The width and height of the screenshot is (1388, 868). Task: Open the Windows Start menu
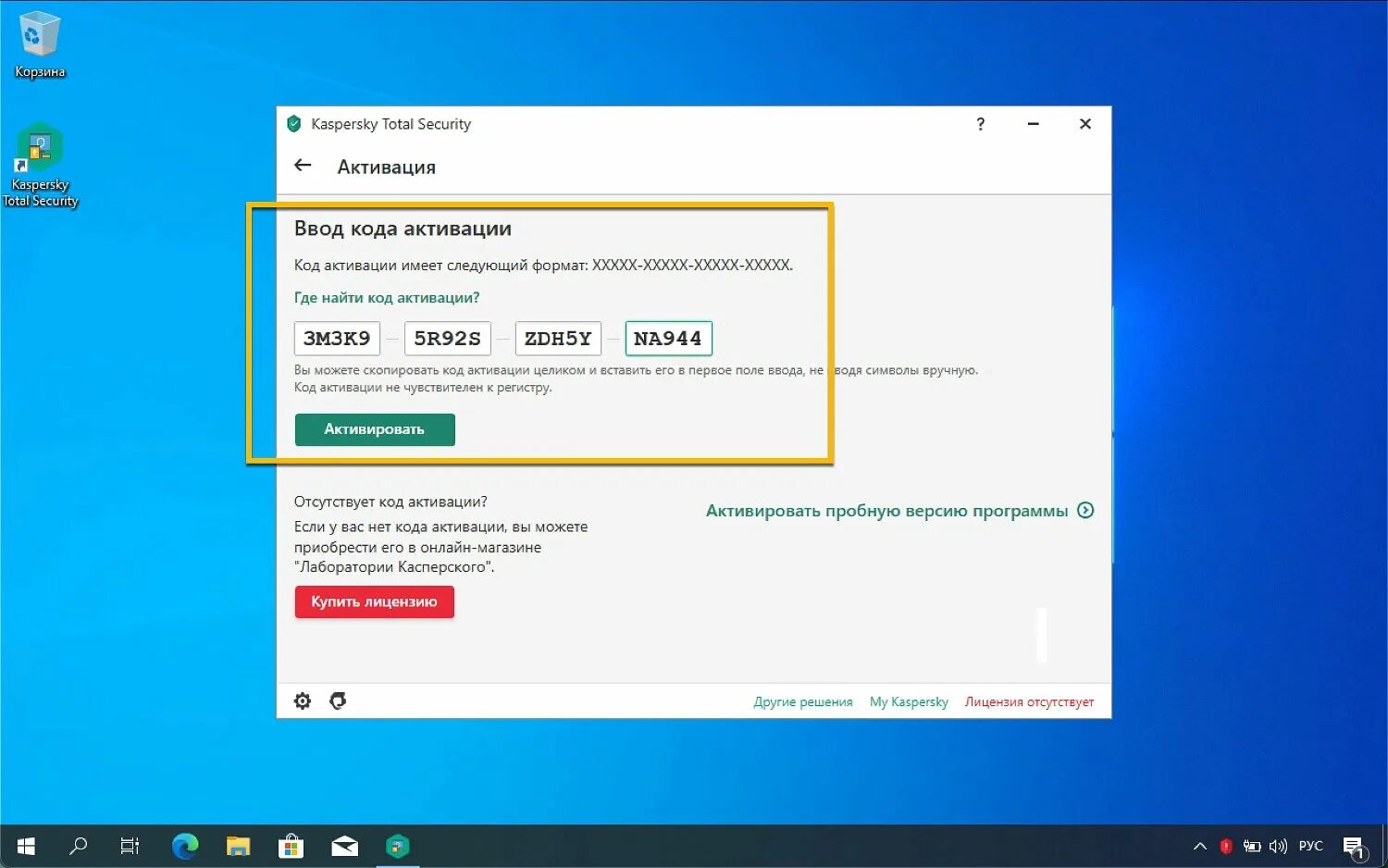point(26,846)
